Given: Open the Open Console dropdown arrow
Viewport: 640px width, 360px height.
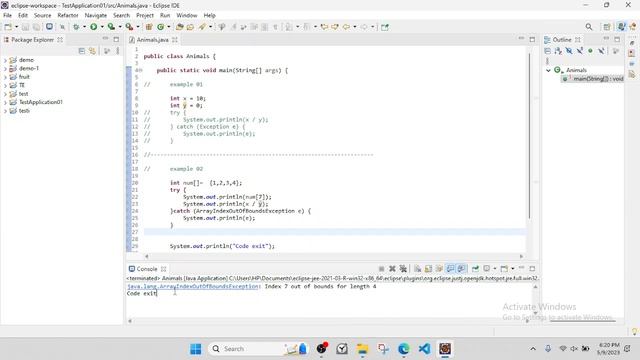Looking at the screenshot, I should coord(513,269).
